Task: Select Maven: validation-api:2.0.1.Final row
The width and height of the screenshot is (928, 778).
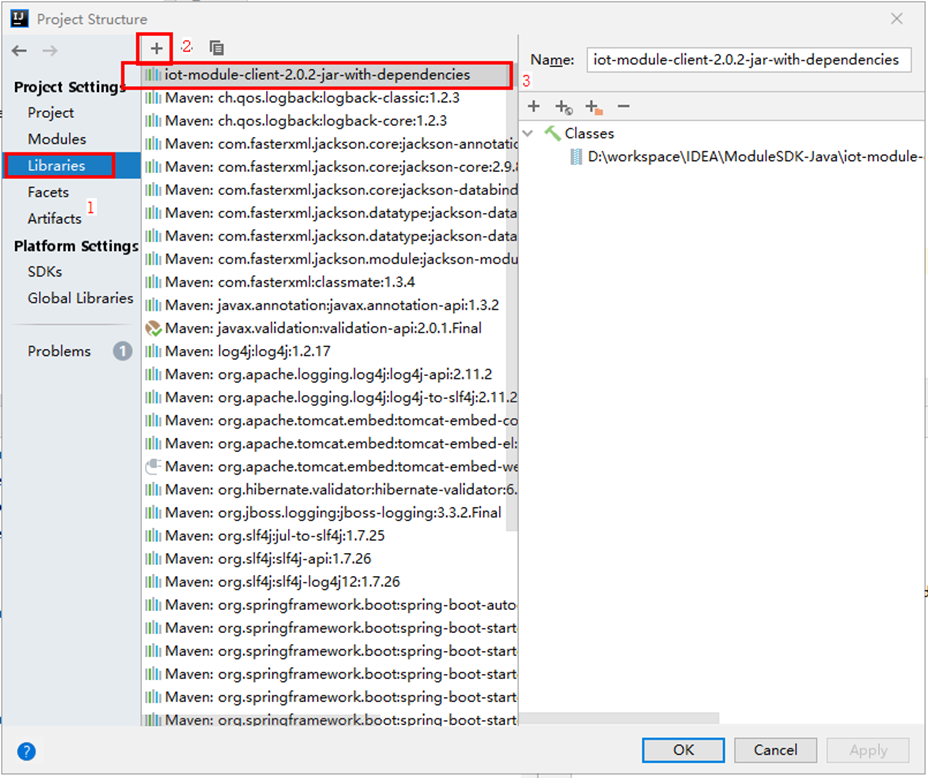Action: 330,328
